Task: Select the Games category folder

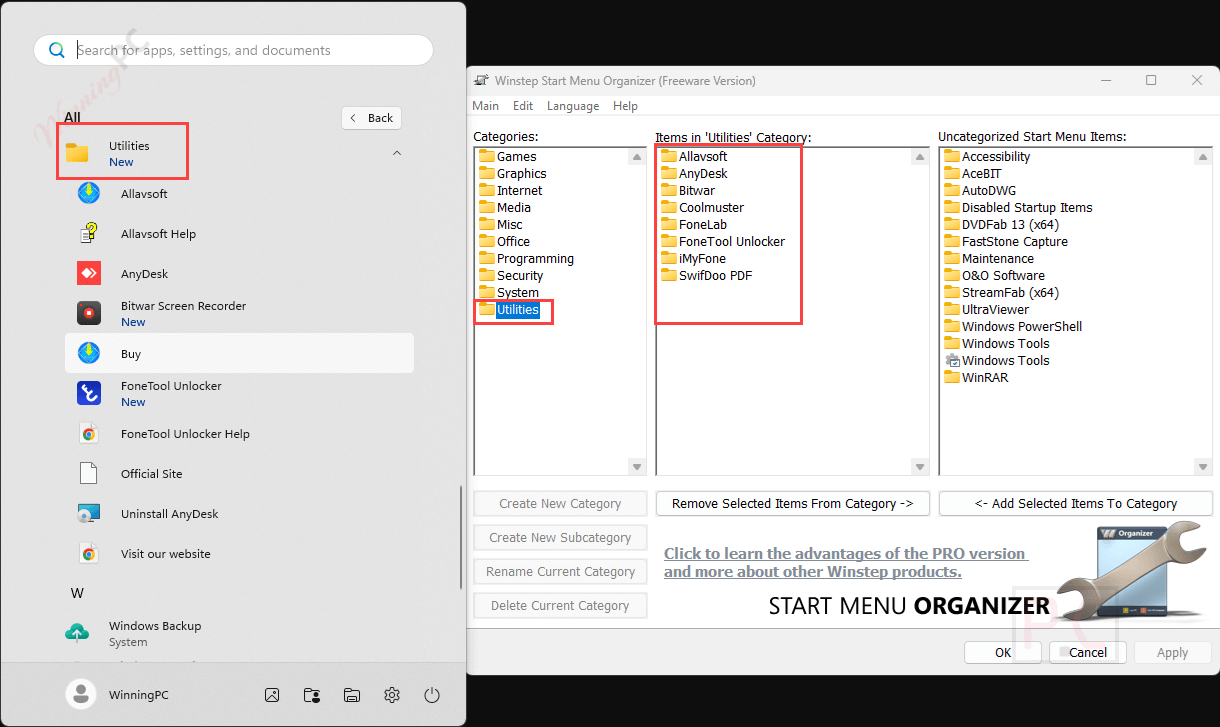Action: pyautogui.click(x=507, y=156)
